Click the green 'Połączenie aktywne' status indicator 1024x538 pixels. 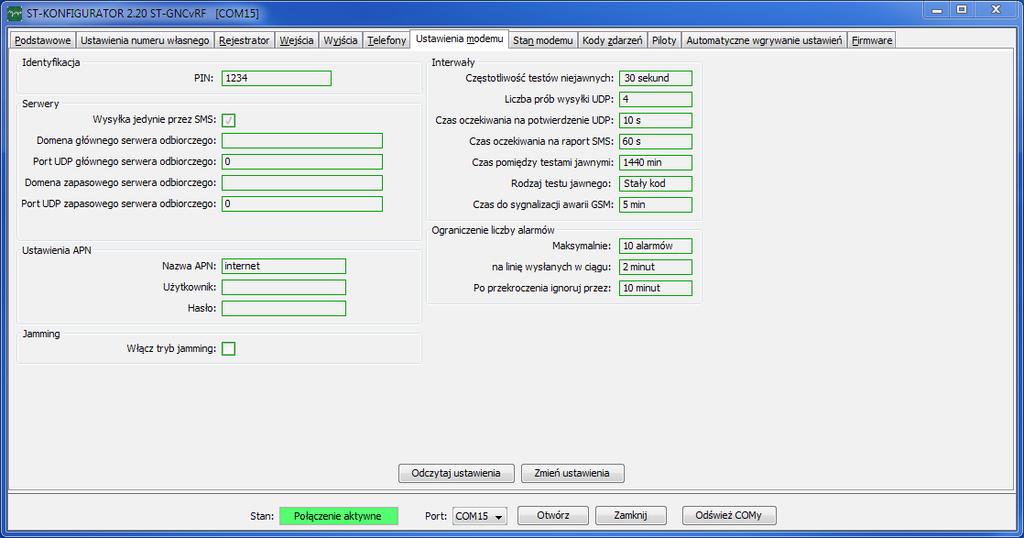pyautogui.click(x=338, y=516)
